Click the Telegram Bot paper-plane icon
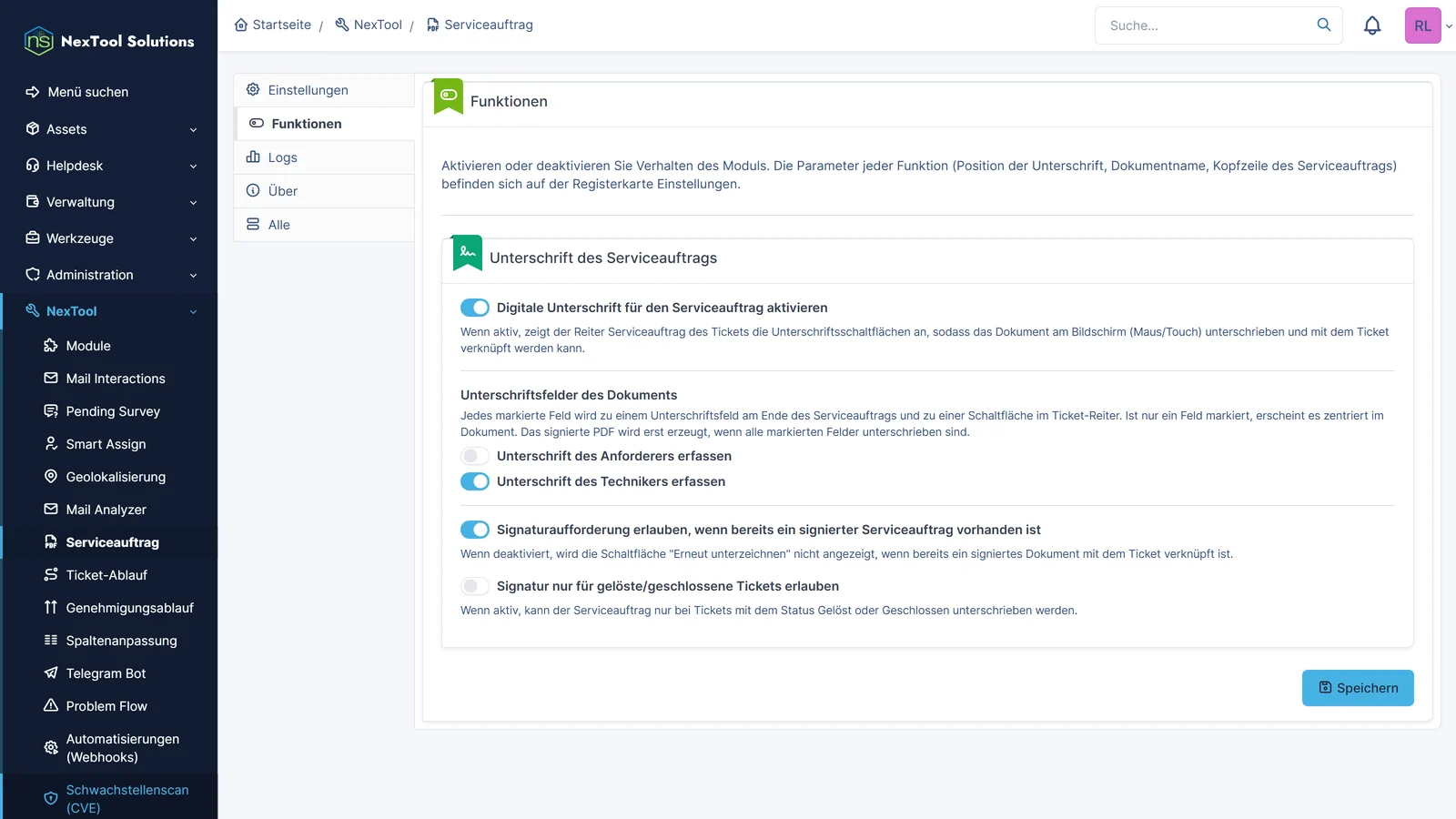The height and width of the screenshot is (819, 1456). pyautogui.click(x=51, y=672)
